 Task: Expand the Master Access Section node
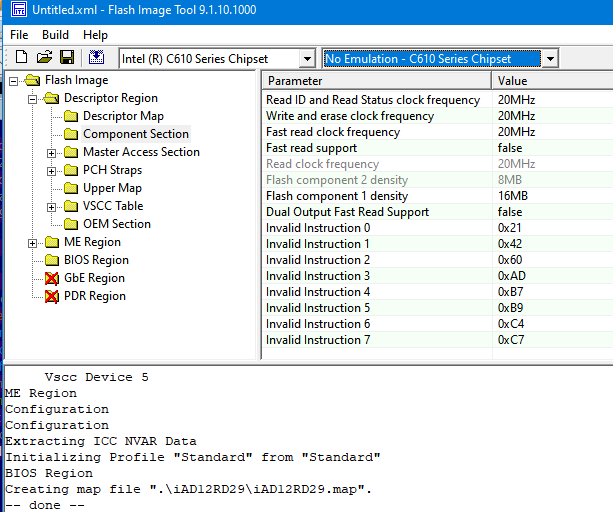(x=51, y=153)
